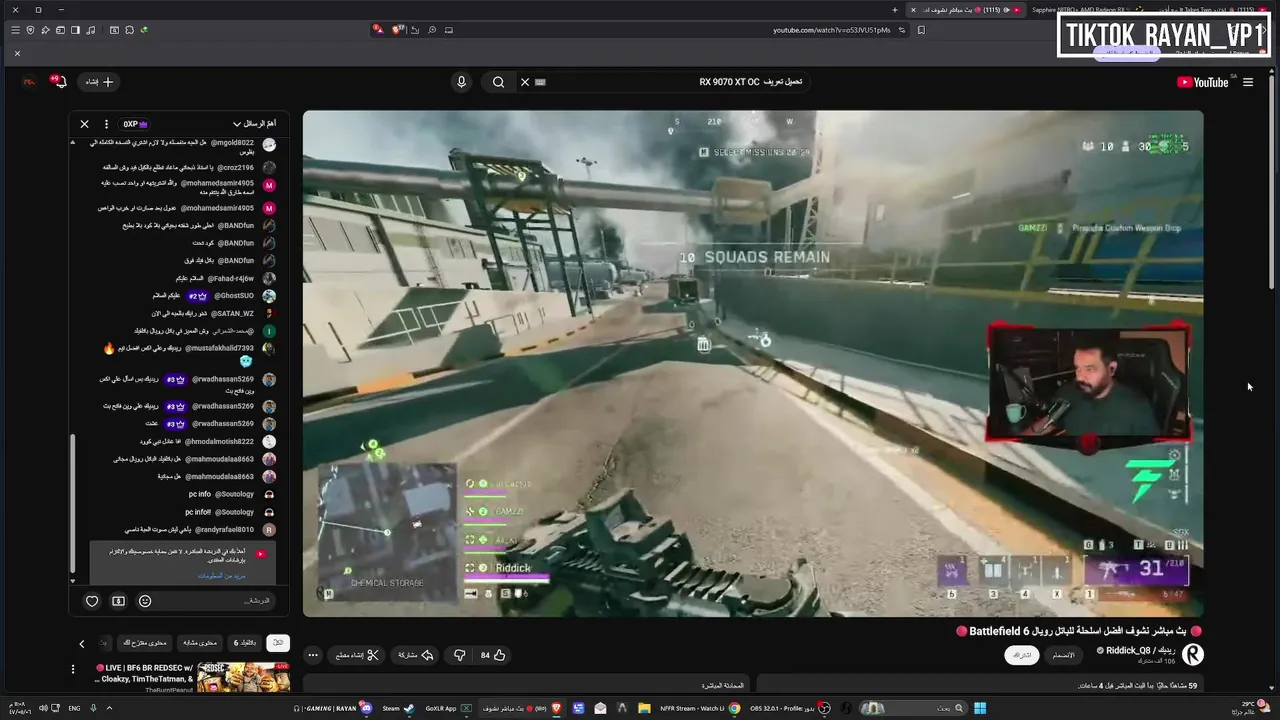Image resolution: width=1280 pixels, height=720 pixels.
Task: Click the ENG language indicator
Action: [74, 709]
